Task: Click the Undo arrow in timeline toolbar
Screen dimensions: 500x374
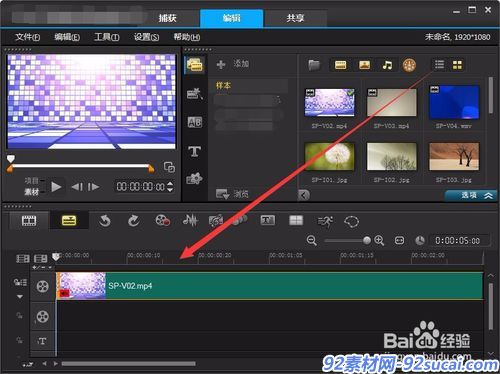Action: point(105,221)
